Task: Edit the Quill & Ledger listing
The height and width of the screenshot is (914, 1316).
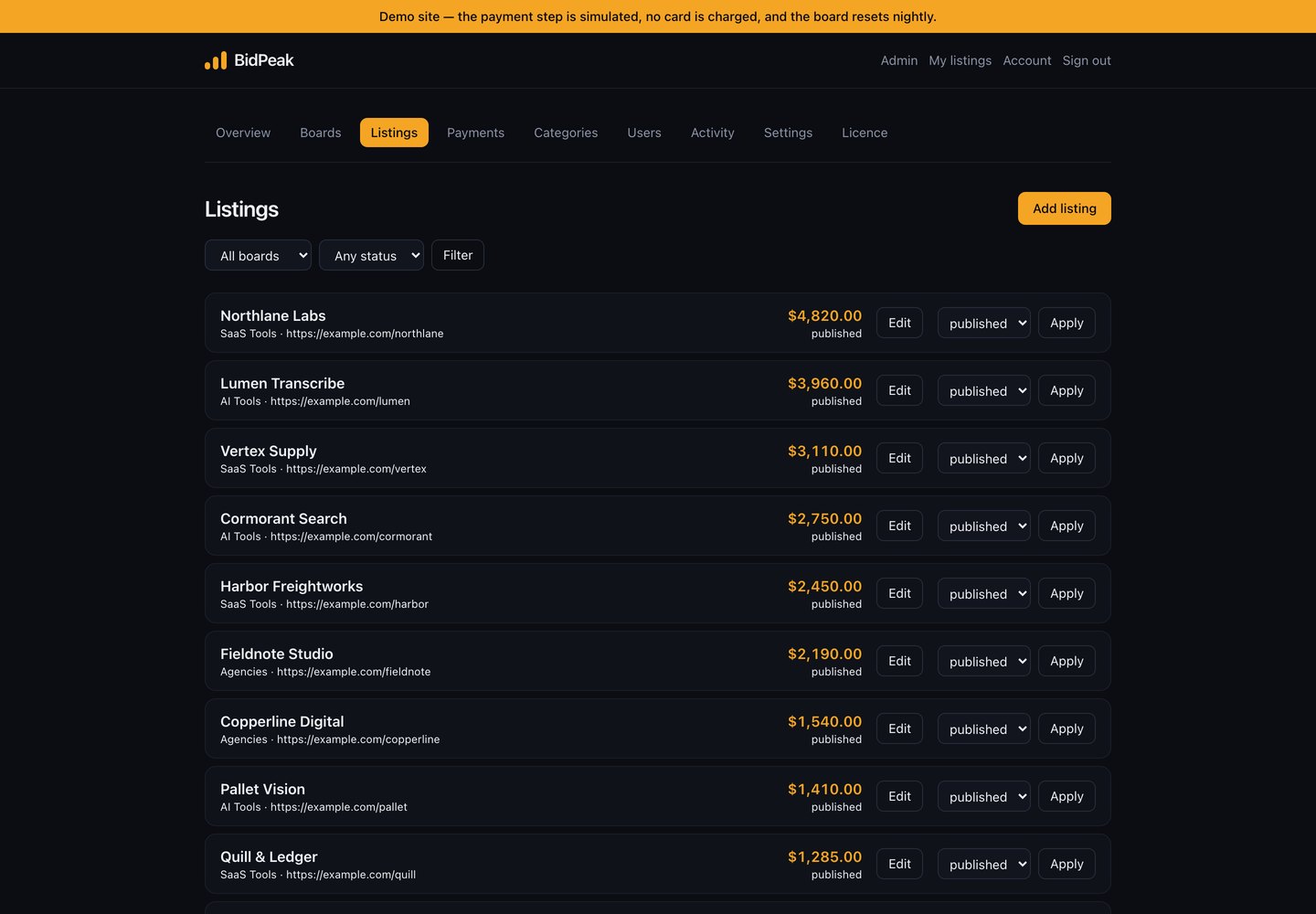Action: coord(899,864)
